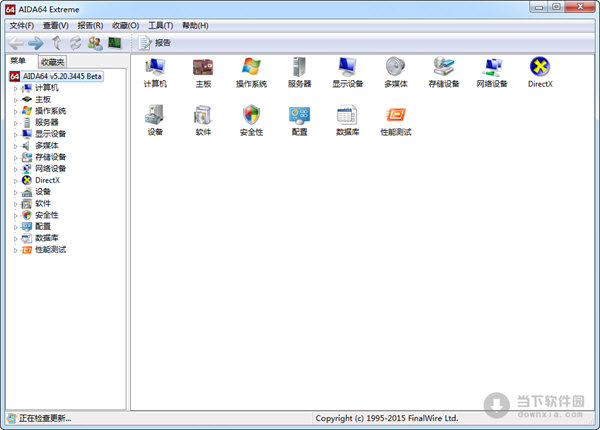Select 主板 label in the tree
This screenshot has width=600, height=430.
[x=43, y=99]
